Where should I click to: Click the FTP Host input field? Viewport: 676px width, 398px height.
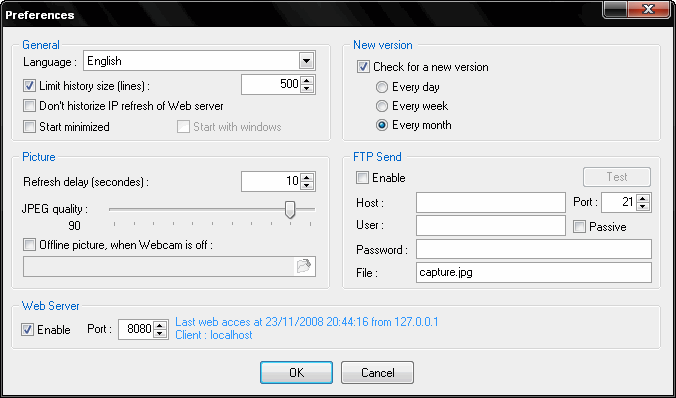(x=491, y=203)
